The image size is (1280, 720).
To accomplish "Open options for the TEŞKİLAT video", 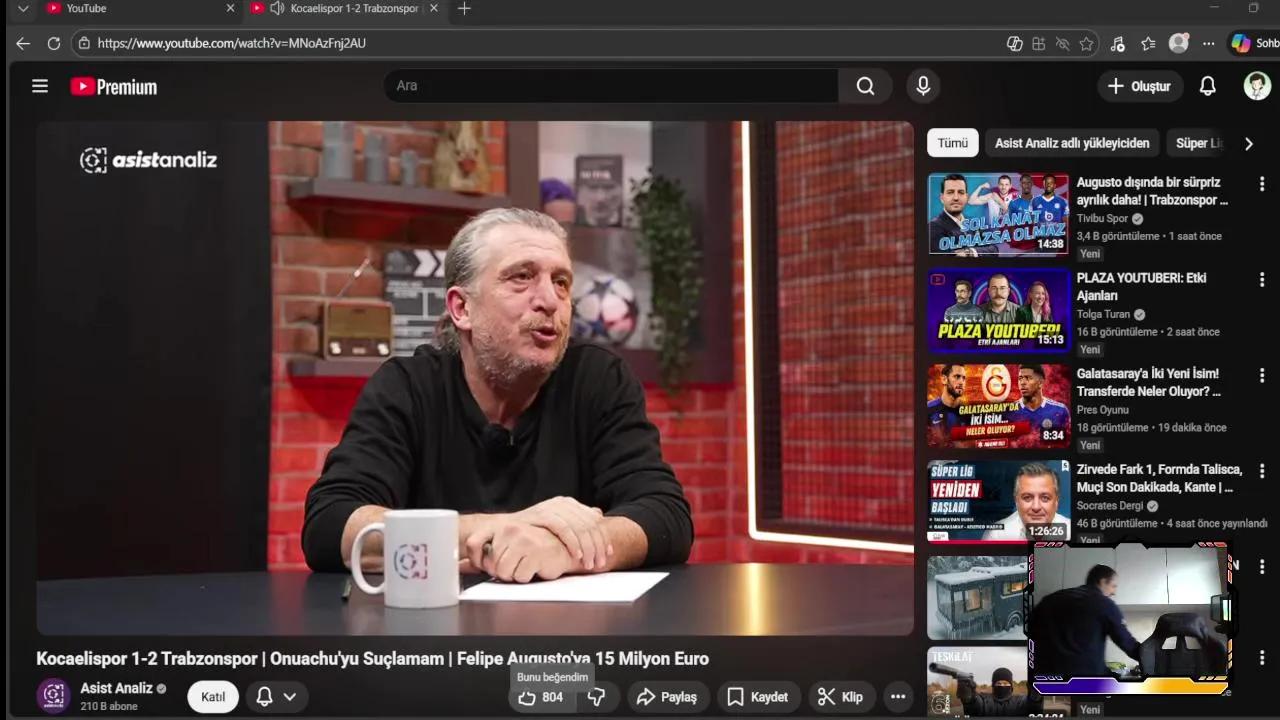I will tap(1262, 658).
